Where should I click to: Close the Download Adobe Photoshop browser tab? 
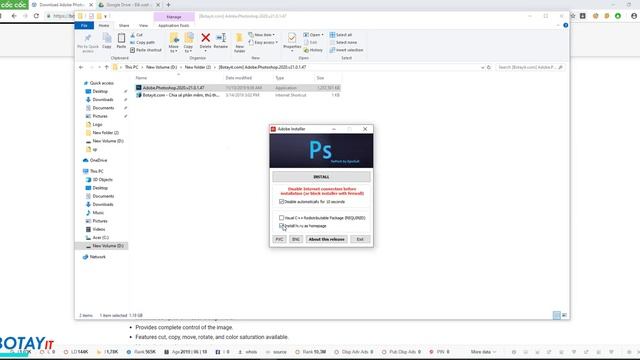coord(91,5)
